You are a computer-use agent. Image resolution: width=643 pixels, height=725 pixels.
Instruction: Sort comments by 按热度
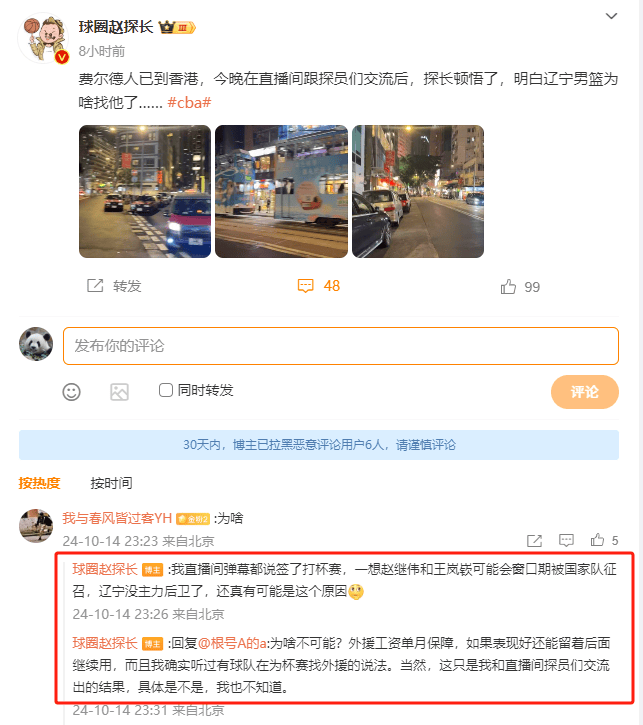pos(39,483)
